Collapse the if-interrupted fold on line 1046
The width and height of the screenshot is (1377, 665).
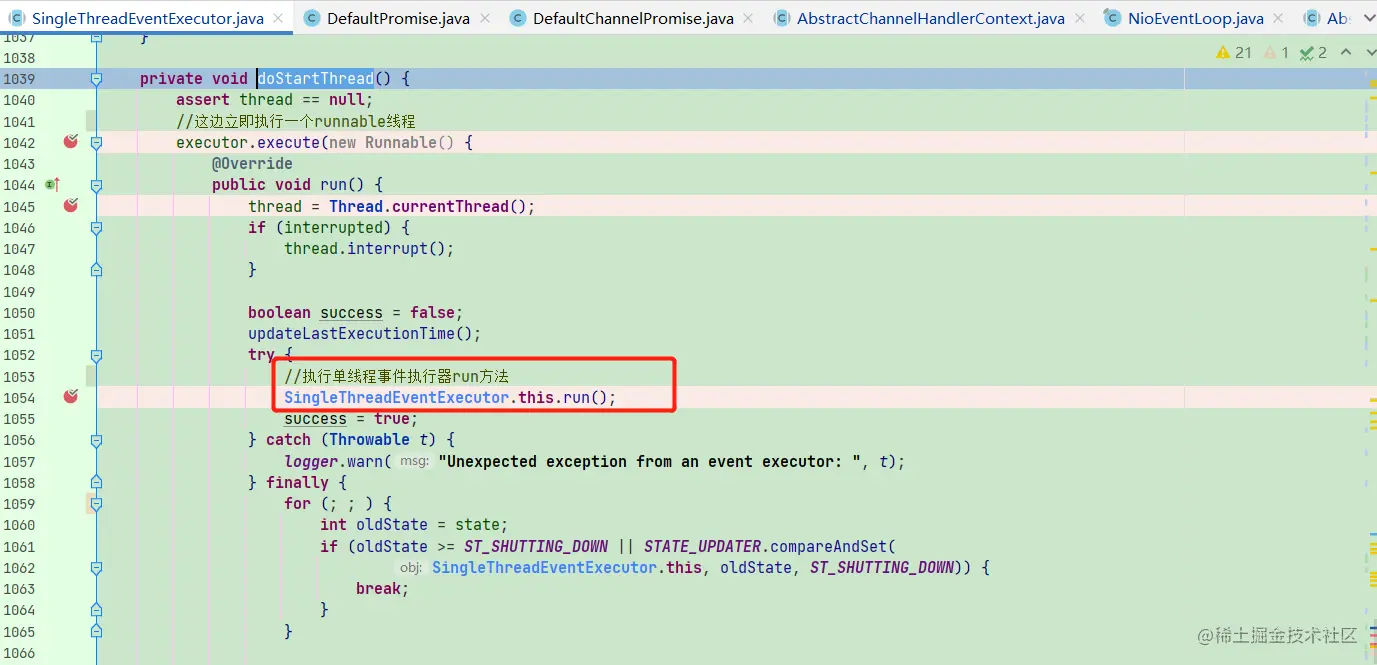[96, 227]
